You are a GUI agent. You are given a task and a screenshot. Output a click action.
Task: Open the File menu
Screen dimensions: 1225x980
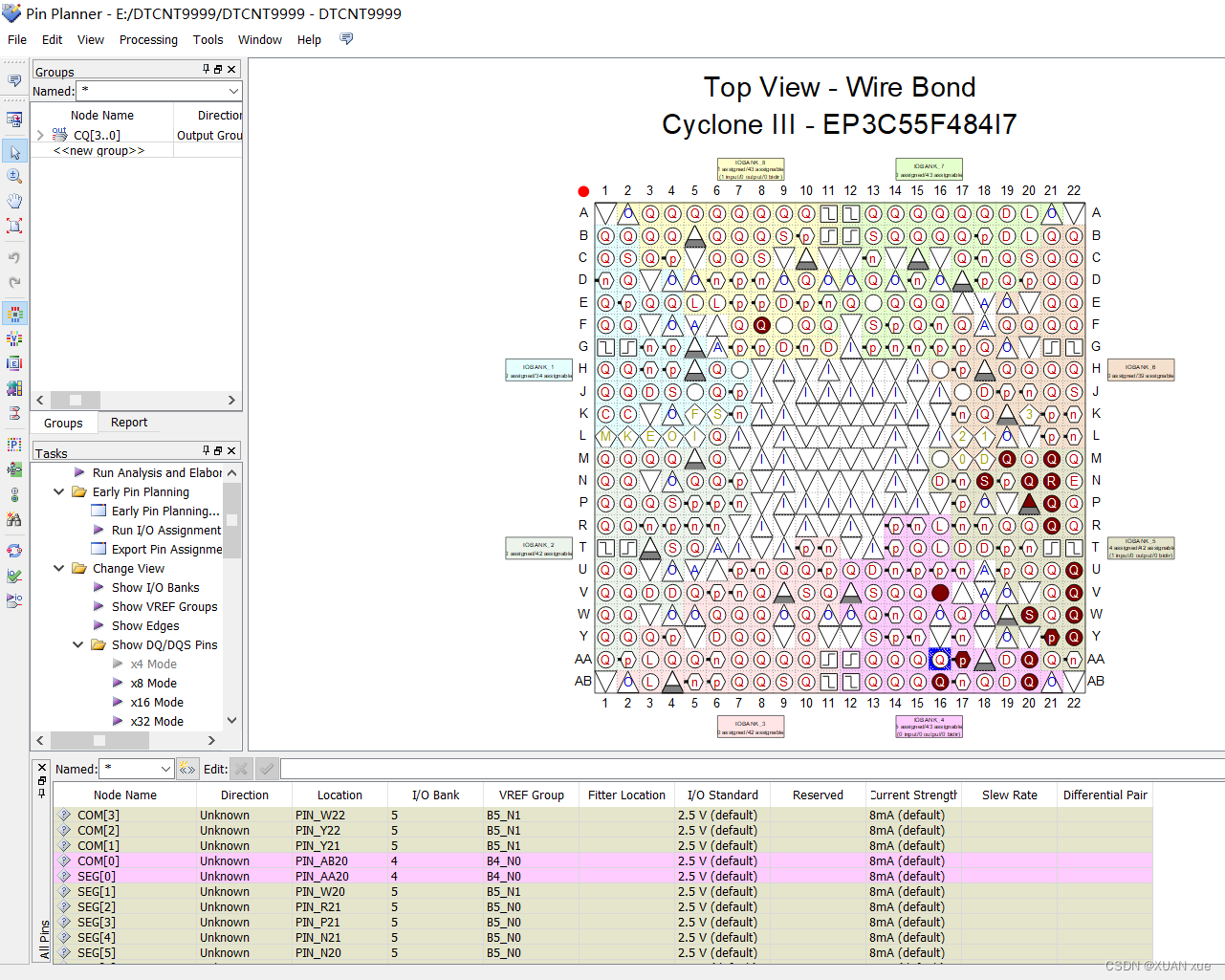(17, 39)
